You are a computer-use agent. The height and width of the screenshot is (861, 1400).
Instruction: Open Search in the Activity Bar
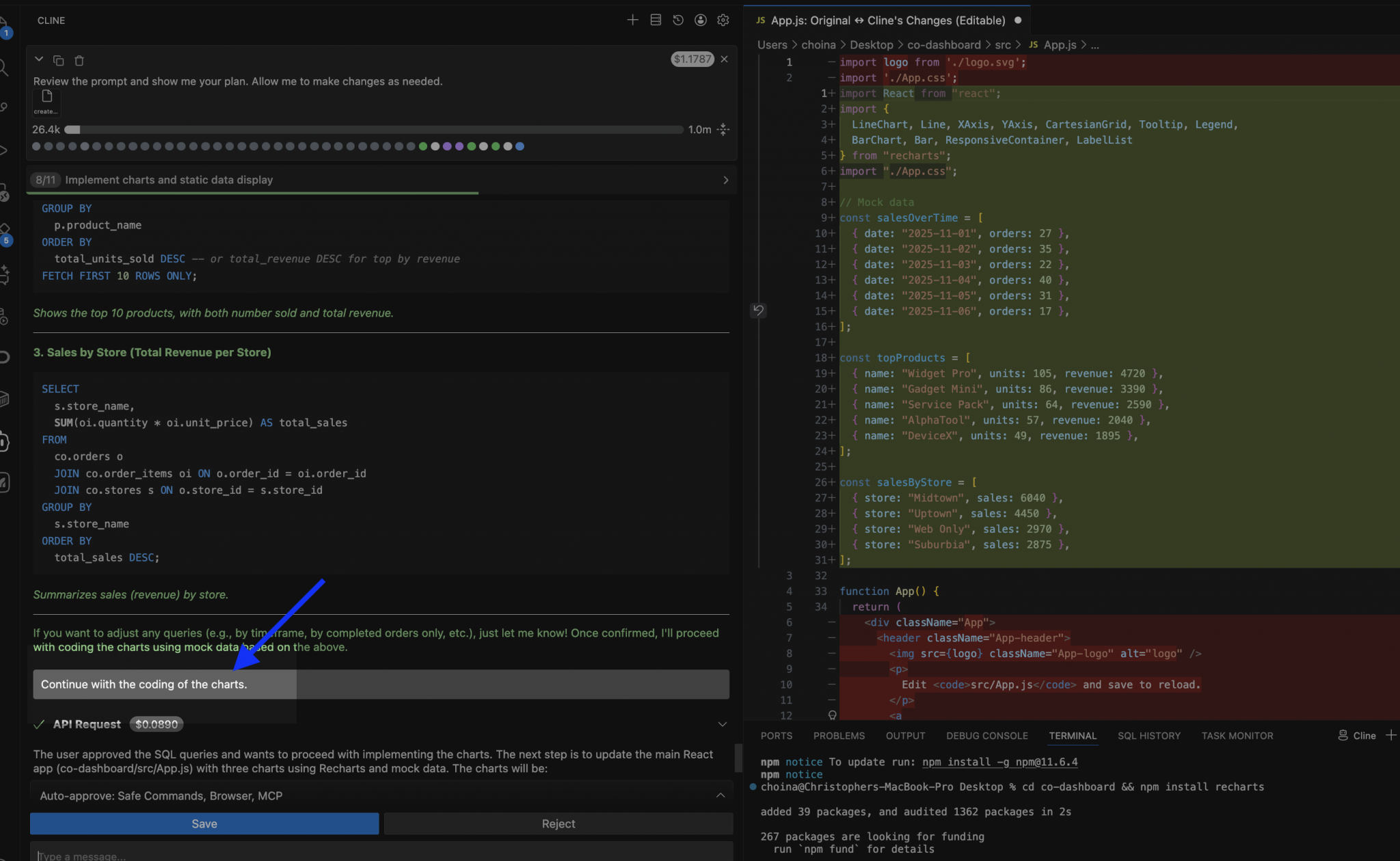coord(3,67)
